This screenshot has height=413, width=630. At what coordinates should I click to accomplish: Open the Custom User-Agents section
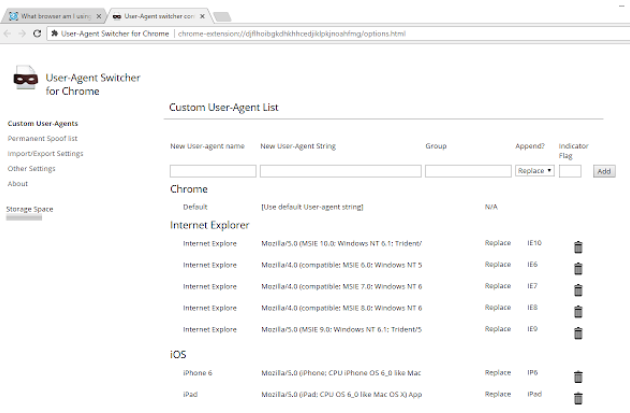[43, 123]
